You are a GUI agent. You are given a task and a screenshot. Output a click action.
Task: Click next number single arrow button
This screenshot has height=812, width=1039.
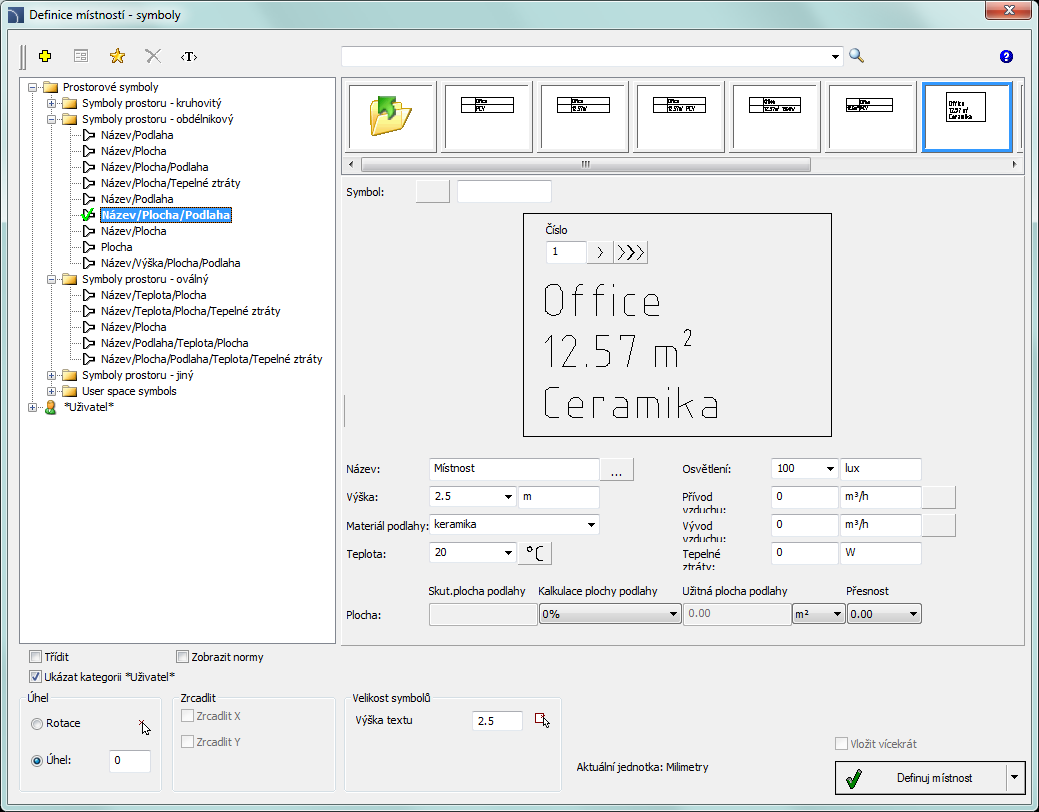click(600, 253)
